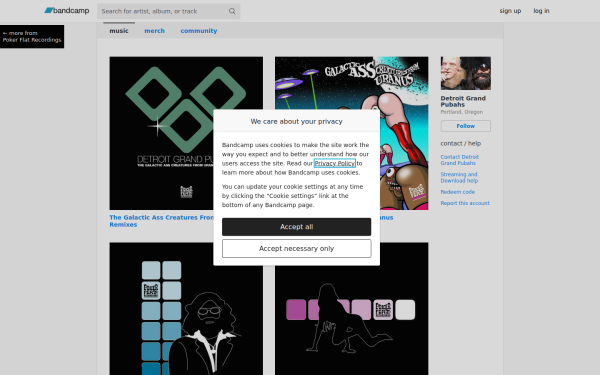Open Streaming and Download help link
This screenshot has height=375, width=600.
point(459,178)
